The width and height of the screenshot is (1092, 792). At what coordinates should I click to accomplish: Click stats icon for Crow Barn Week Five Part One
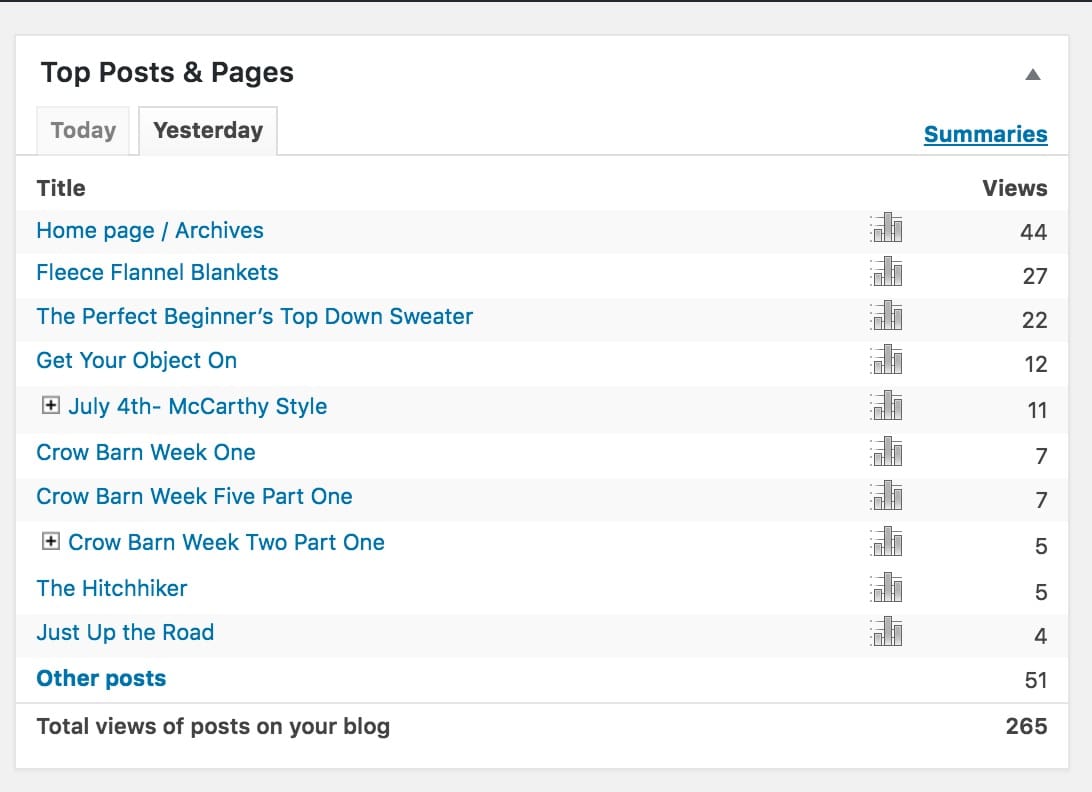point(886,496)
